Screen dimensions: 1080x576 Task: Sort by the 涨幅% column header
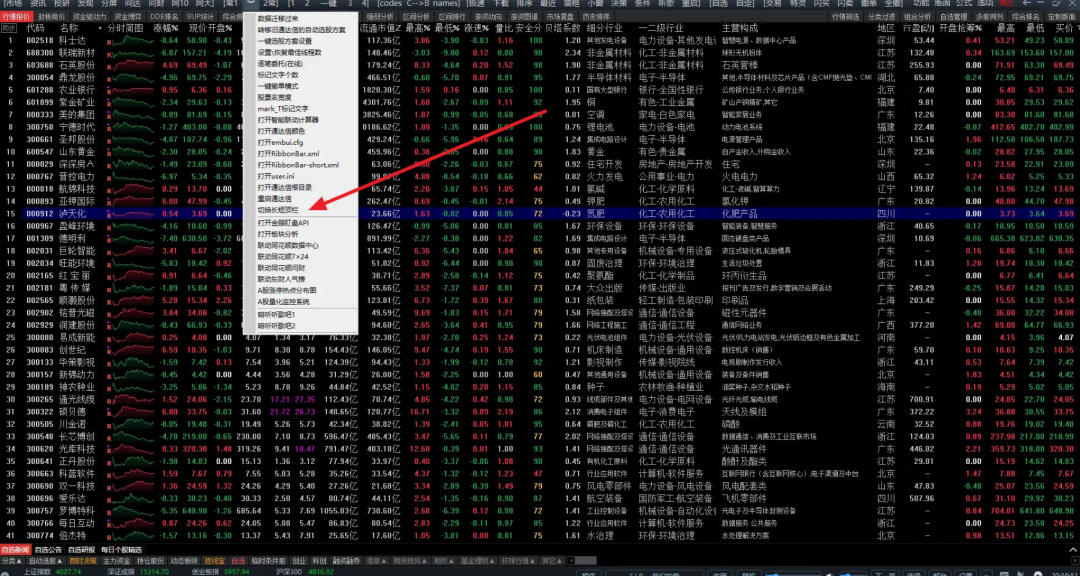(x=165, y=29)
